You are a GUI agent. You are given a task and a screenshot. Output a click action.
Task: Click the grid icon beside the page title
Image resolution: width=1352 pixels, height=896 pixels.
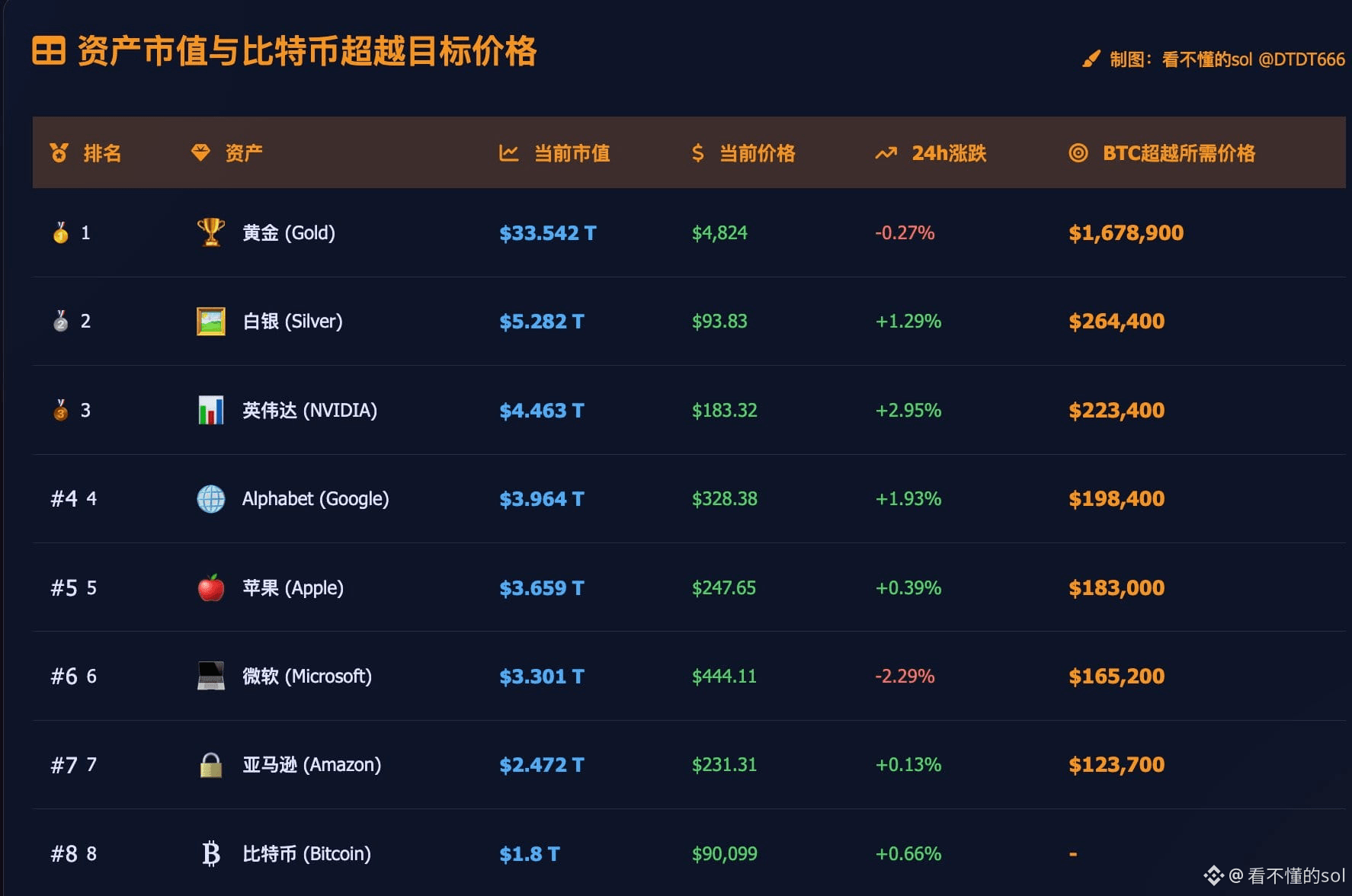click(48, 52)
